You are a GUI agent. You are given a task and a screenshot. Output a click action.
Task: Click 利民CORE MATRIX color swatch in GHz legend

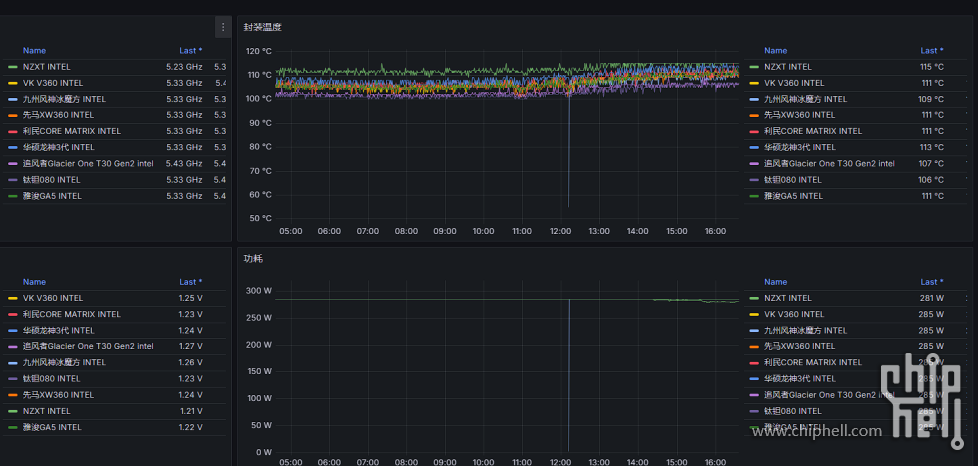pos(12,132)
